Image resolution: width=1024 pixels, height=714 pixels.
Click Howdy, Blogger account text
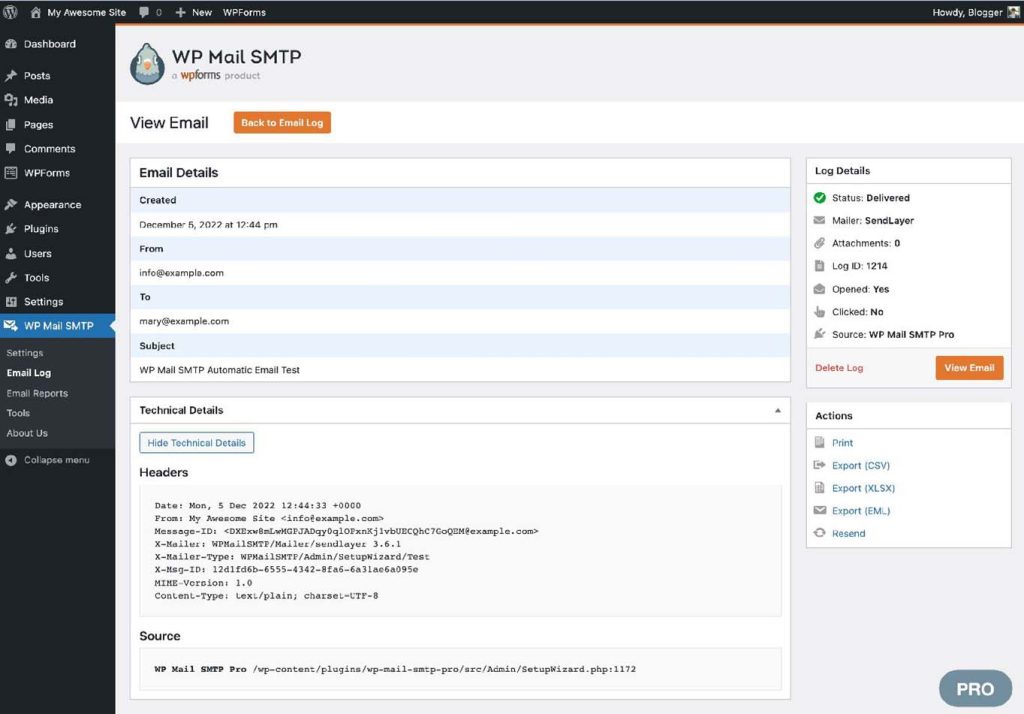[967, 12]
